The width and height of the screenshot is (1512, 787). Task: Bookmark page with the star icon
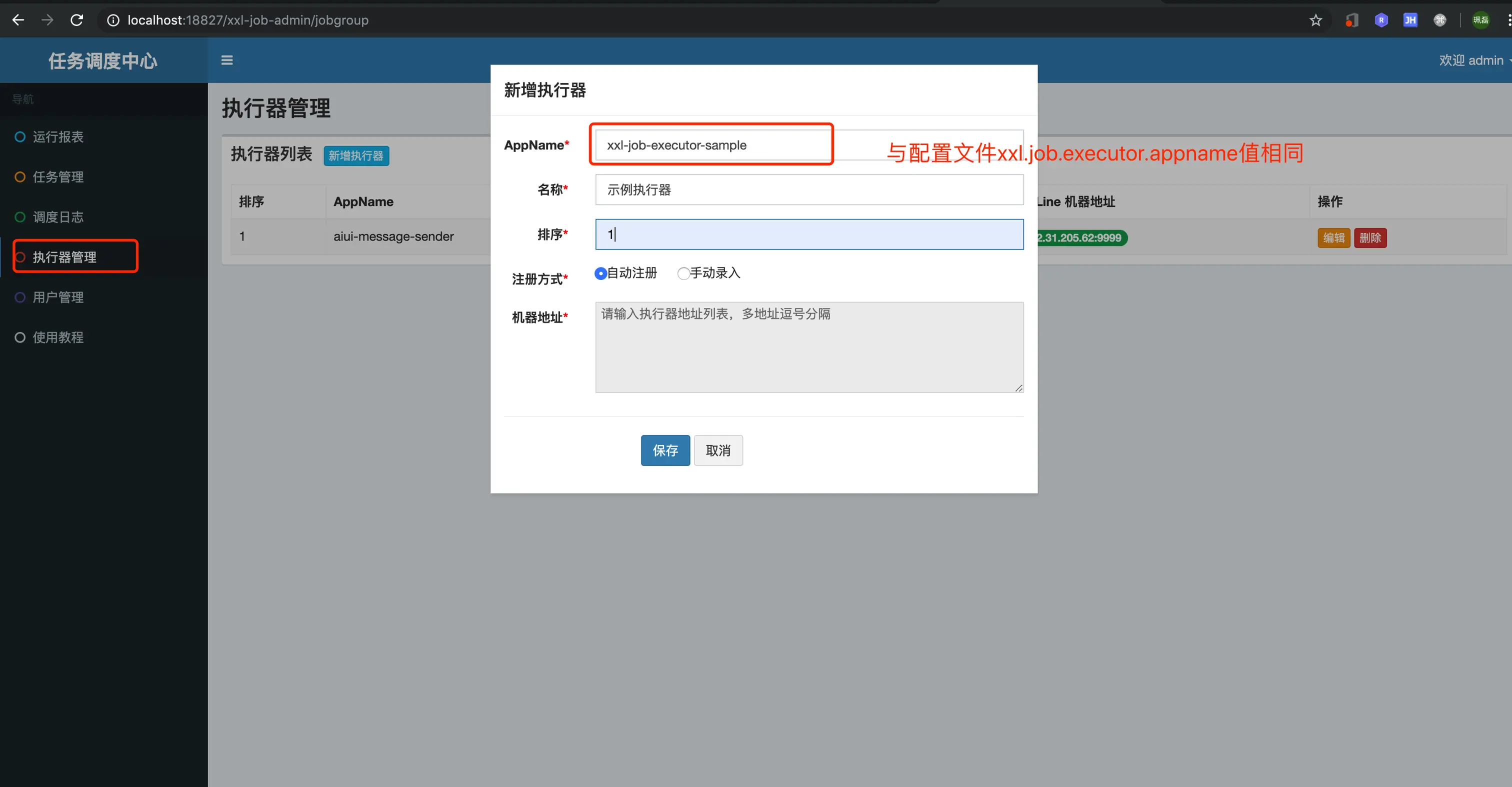point(1315,20)
